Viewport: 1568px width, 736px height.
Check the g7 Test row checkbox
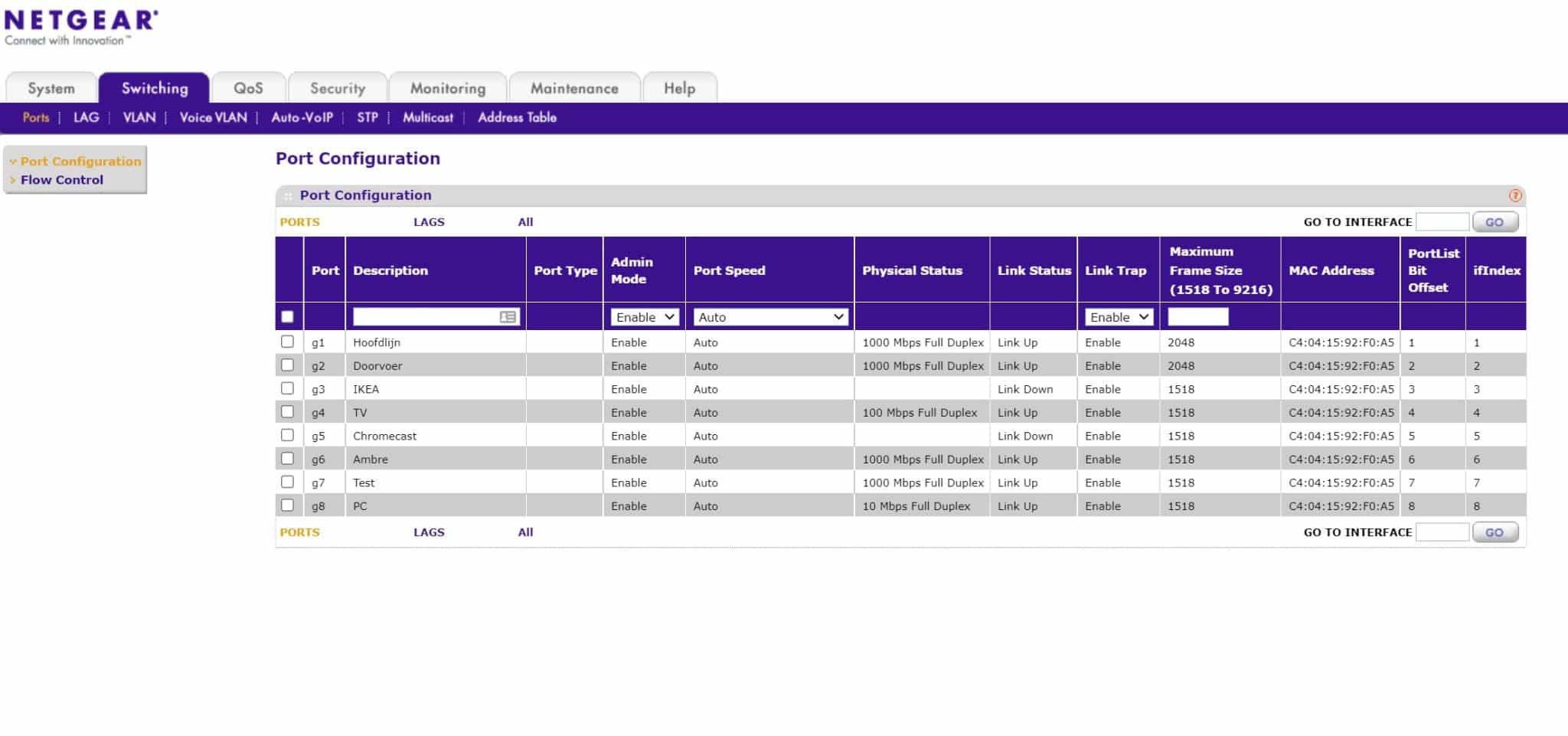tap(287, 482)
